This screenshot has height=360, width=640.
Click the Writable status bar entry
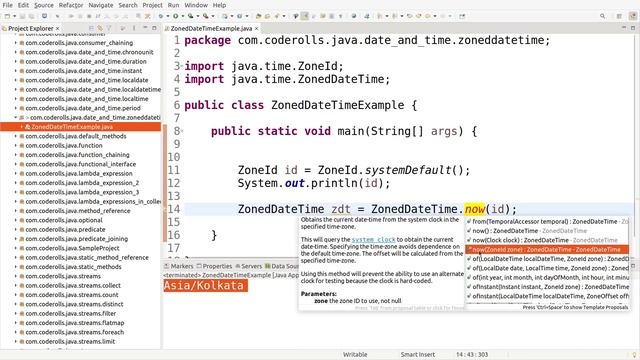click(355, 354)
